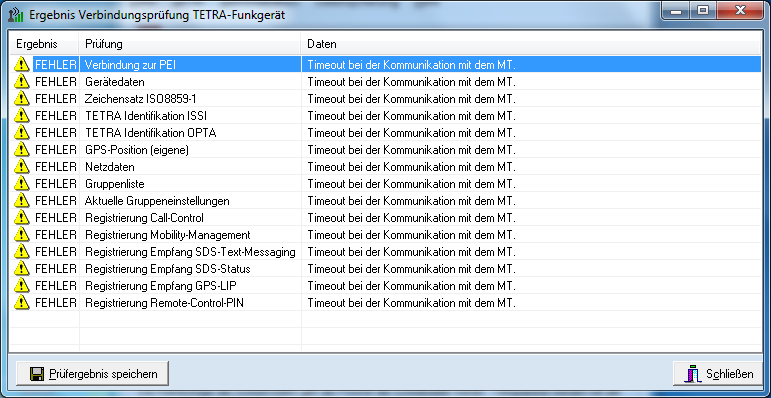Sort by the Daten column header
771x398 pixels.
click(531, 44)
